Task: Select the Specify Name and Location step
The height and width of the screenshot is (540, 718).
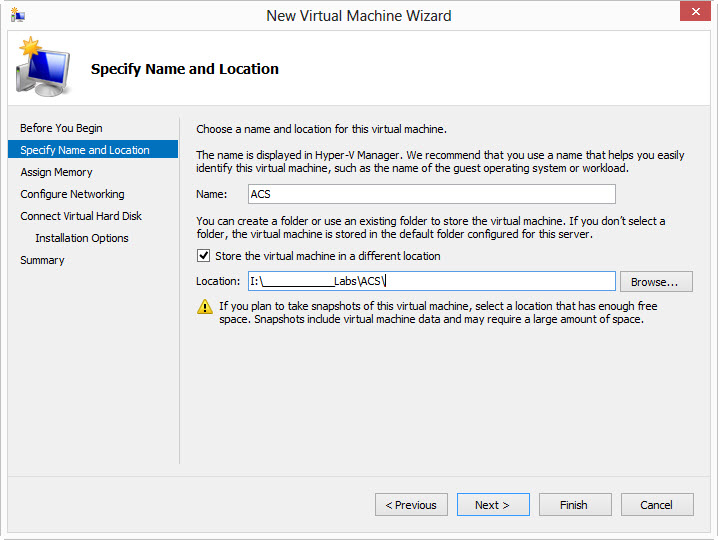Action: (85, 150)
